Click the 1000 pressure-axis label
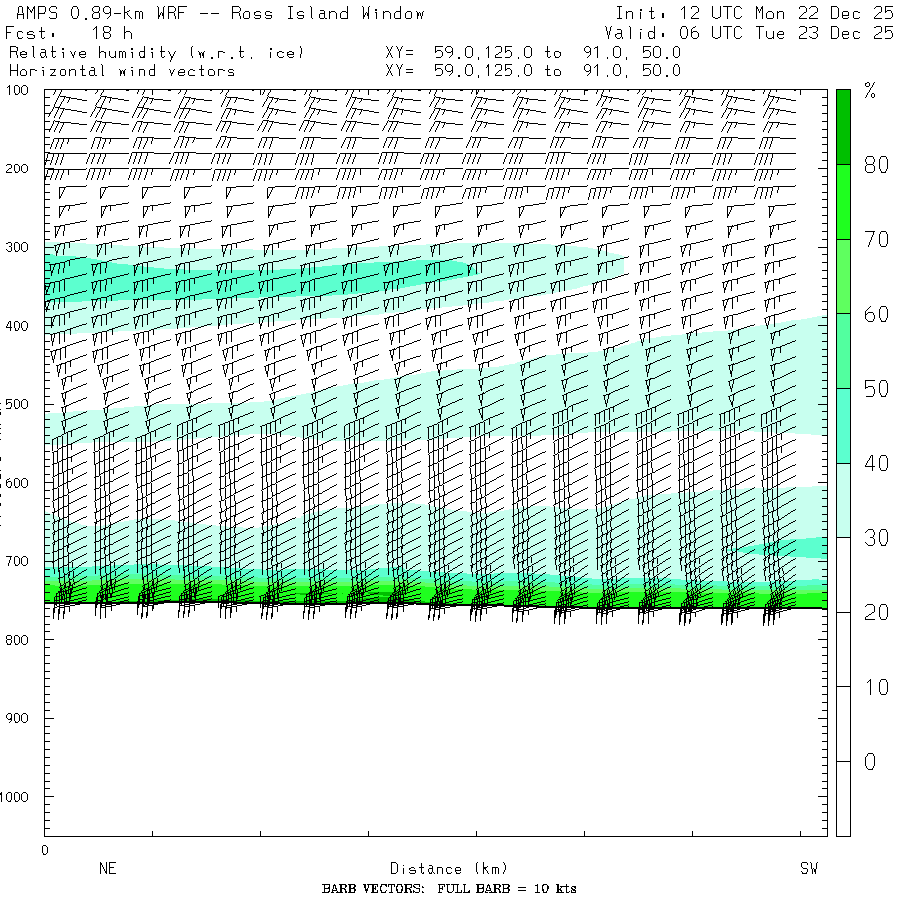The height and width of the screenshot is (900, 900). [14, 797]
